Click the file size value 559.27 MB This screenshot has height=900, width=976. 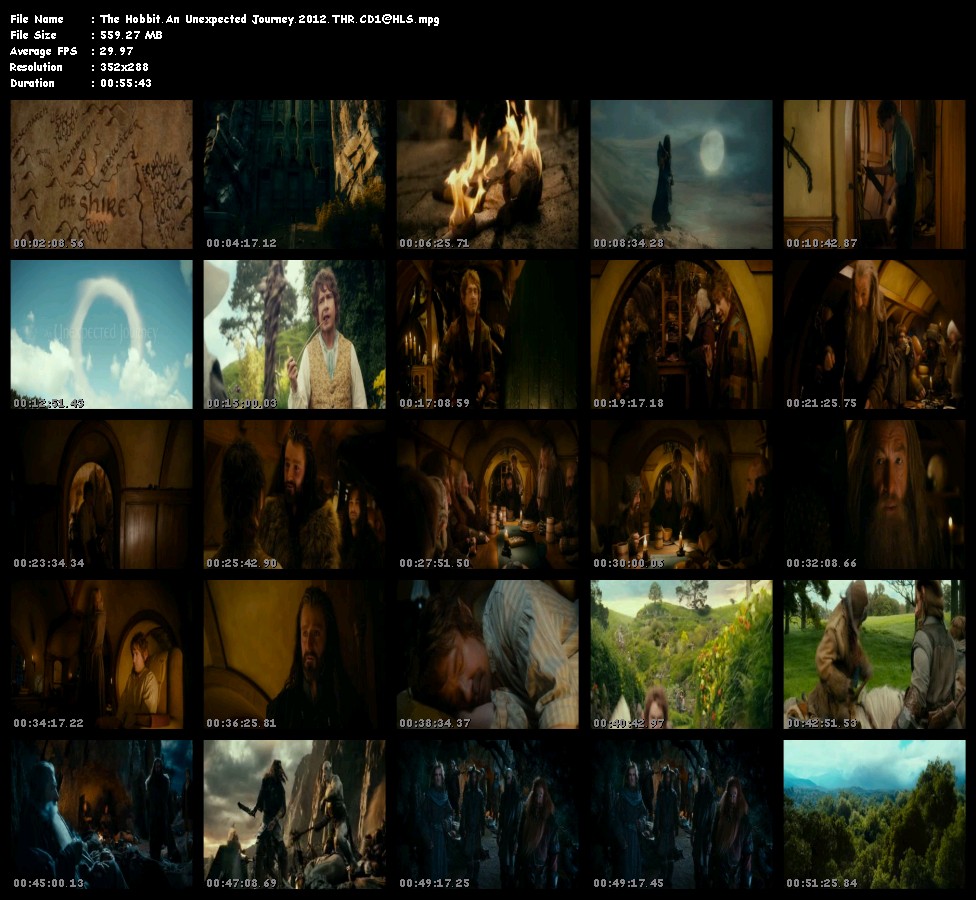pyautogui.click(x=131, y=35)
